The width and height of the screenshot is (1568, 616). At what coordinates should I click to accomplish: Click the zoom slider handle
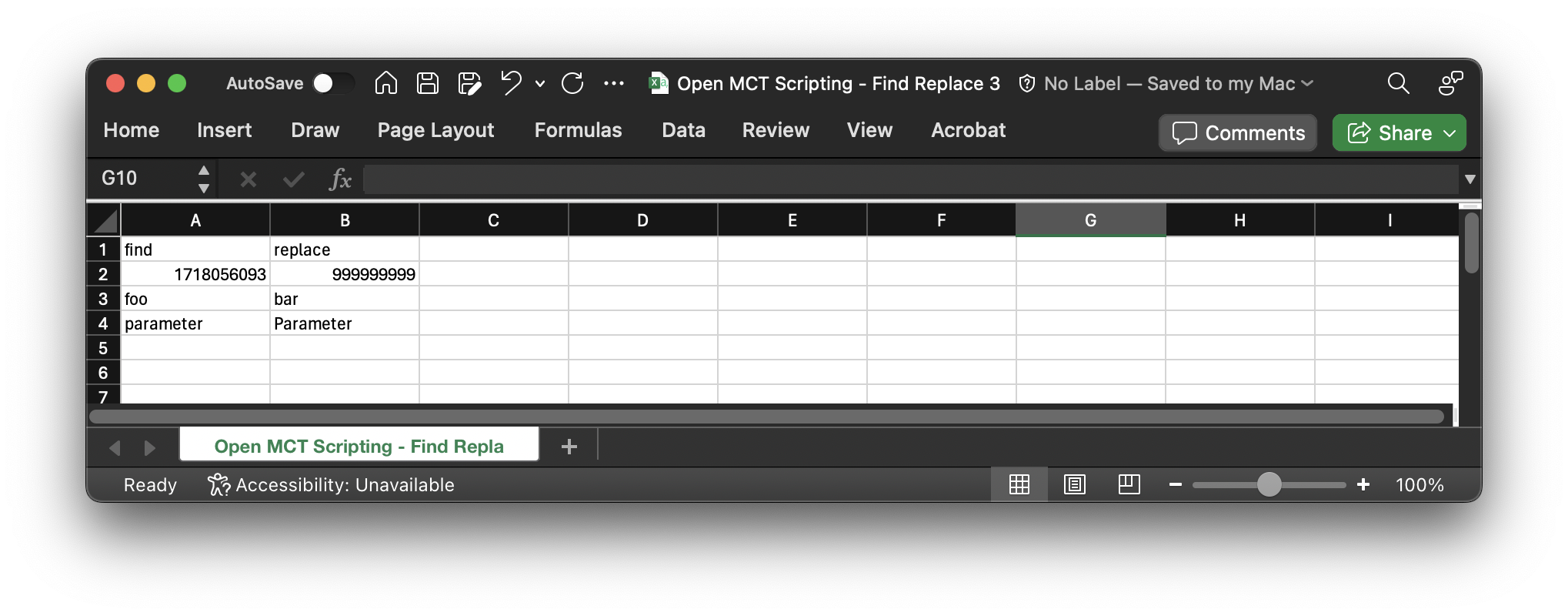pyautogui.click(x=1269, y=484)
